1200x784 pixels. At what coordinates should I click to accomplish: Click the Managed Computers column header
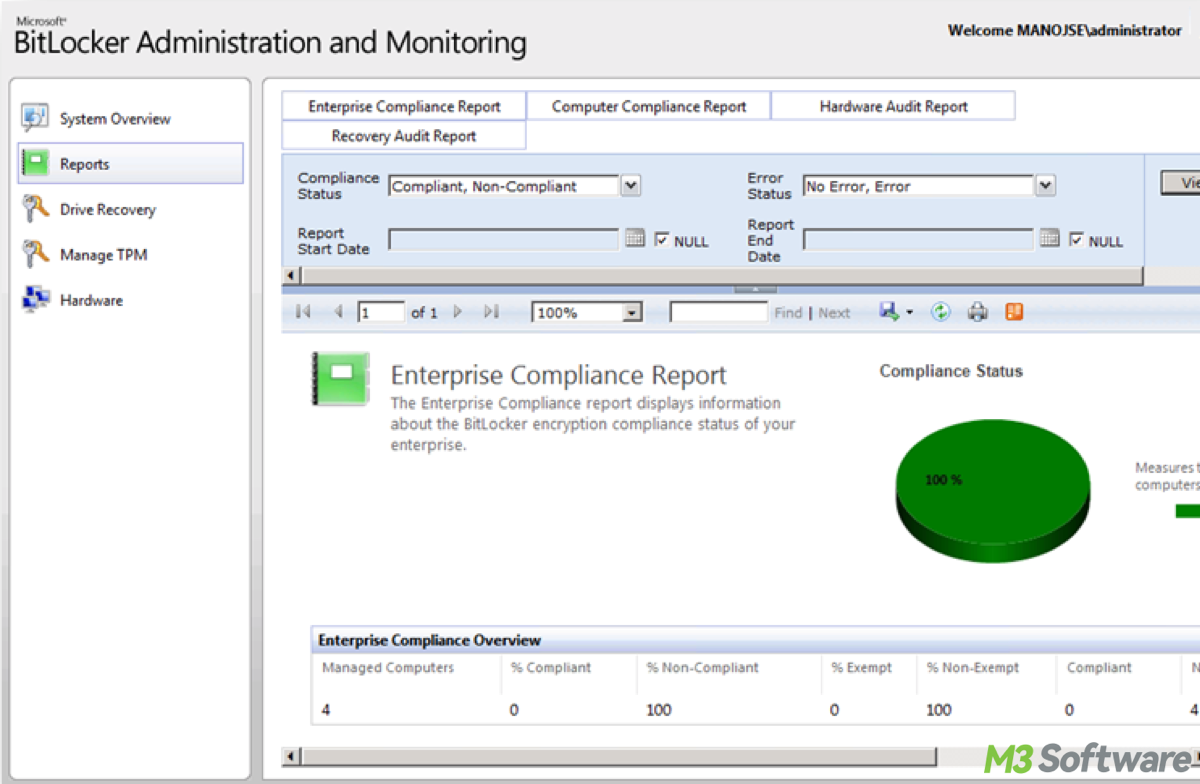tap(388, 668)
